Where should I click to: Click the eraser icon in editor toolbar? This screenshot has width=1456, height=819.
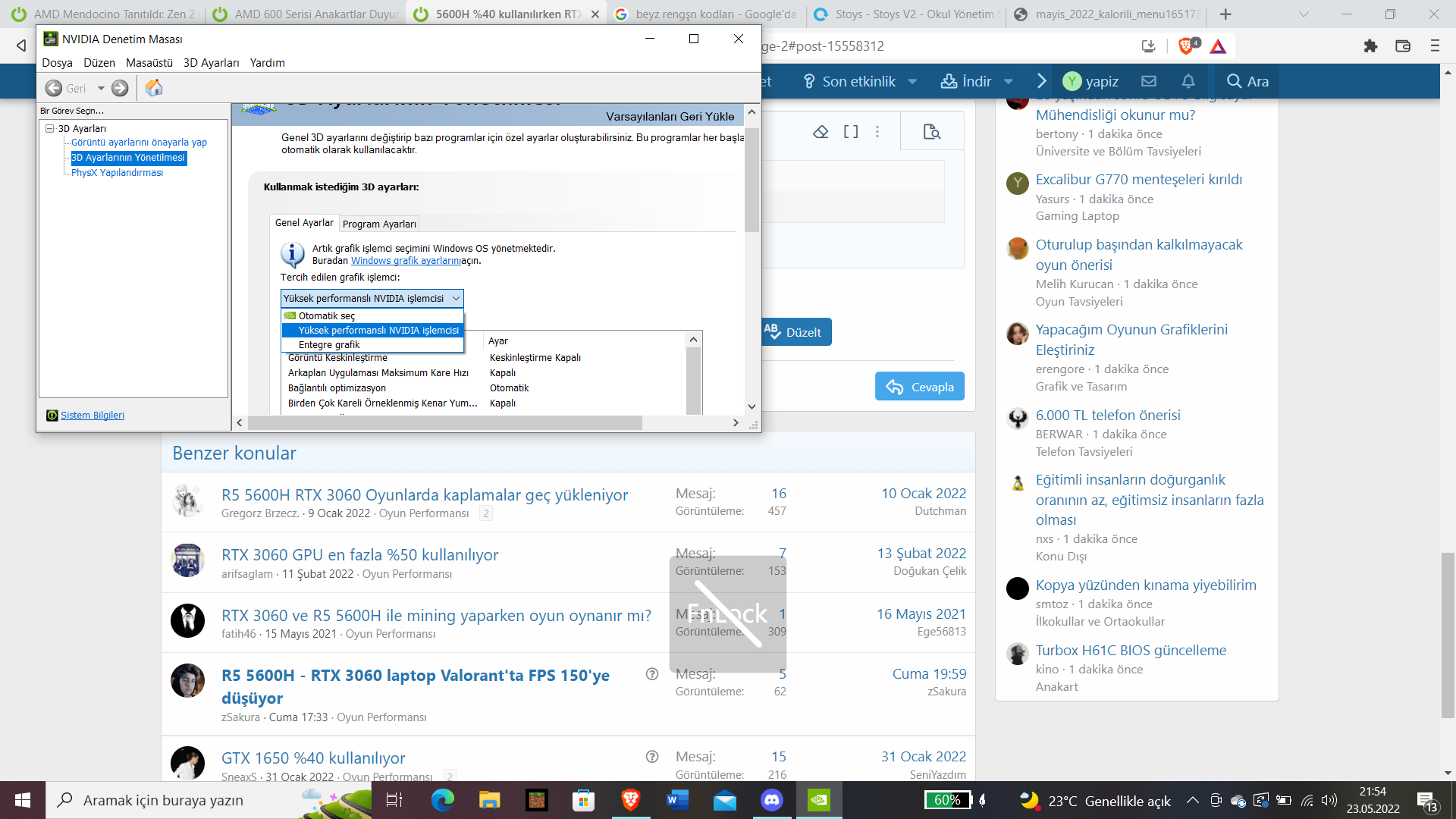point(821,132)
